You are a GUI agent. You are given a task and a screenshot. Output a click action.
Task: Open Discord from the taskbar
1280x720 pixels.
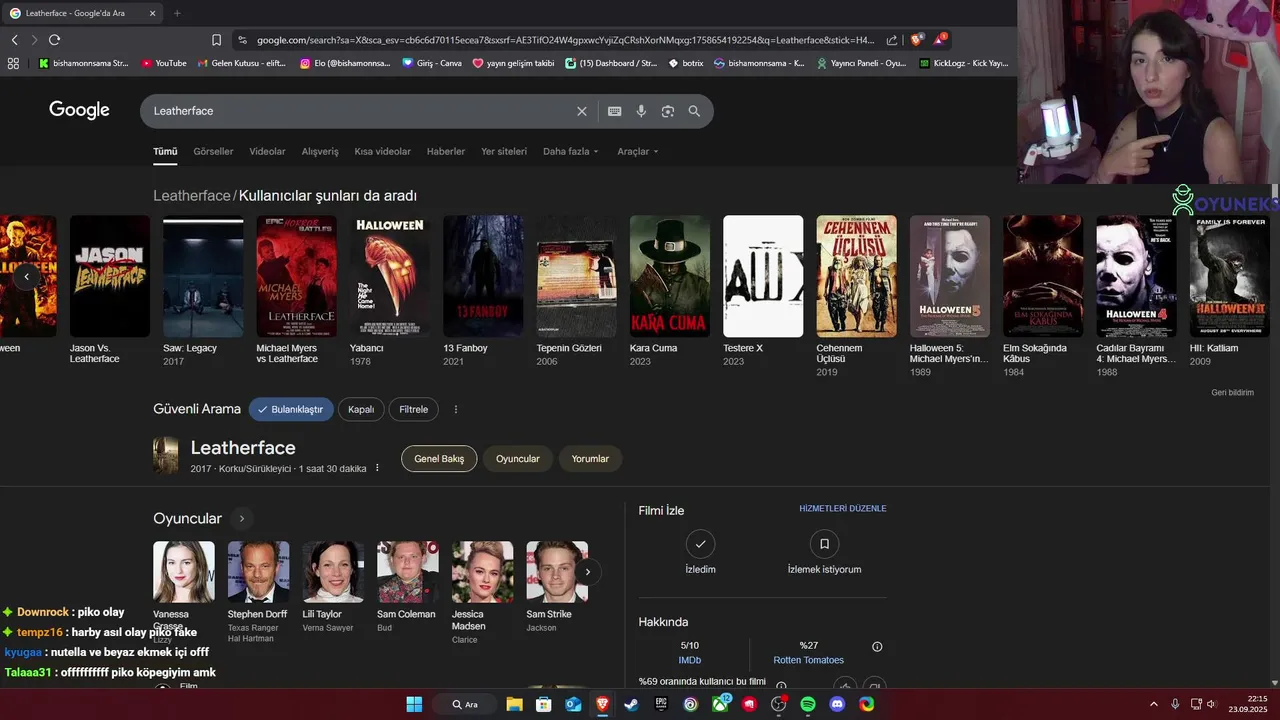837,704
